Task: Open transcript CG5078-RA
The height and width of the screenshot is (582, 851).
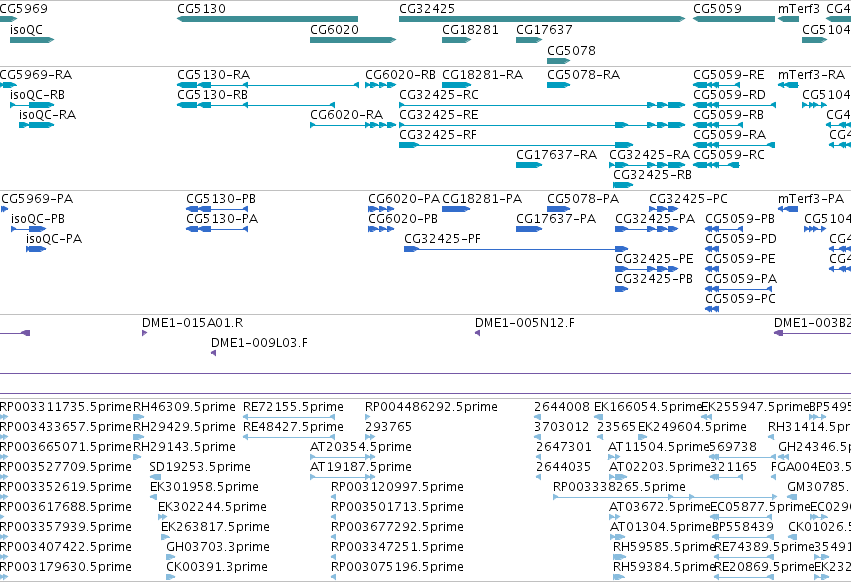Action: (583, 75)
